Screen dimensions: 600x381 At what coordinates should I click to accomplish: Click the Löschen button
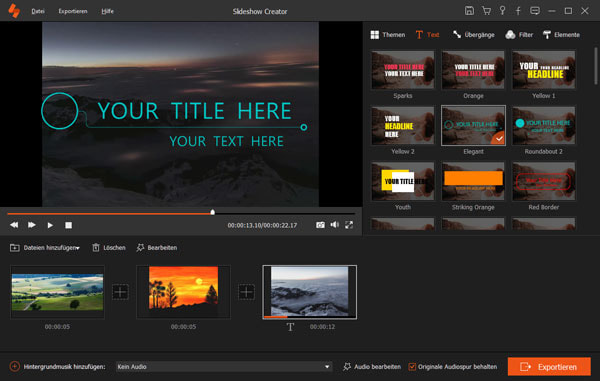(x=109, y=248)
